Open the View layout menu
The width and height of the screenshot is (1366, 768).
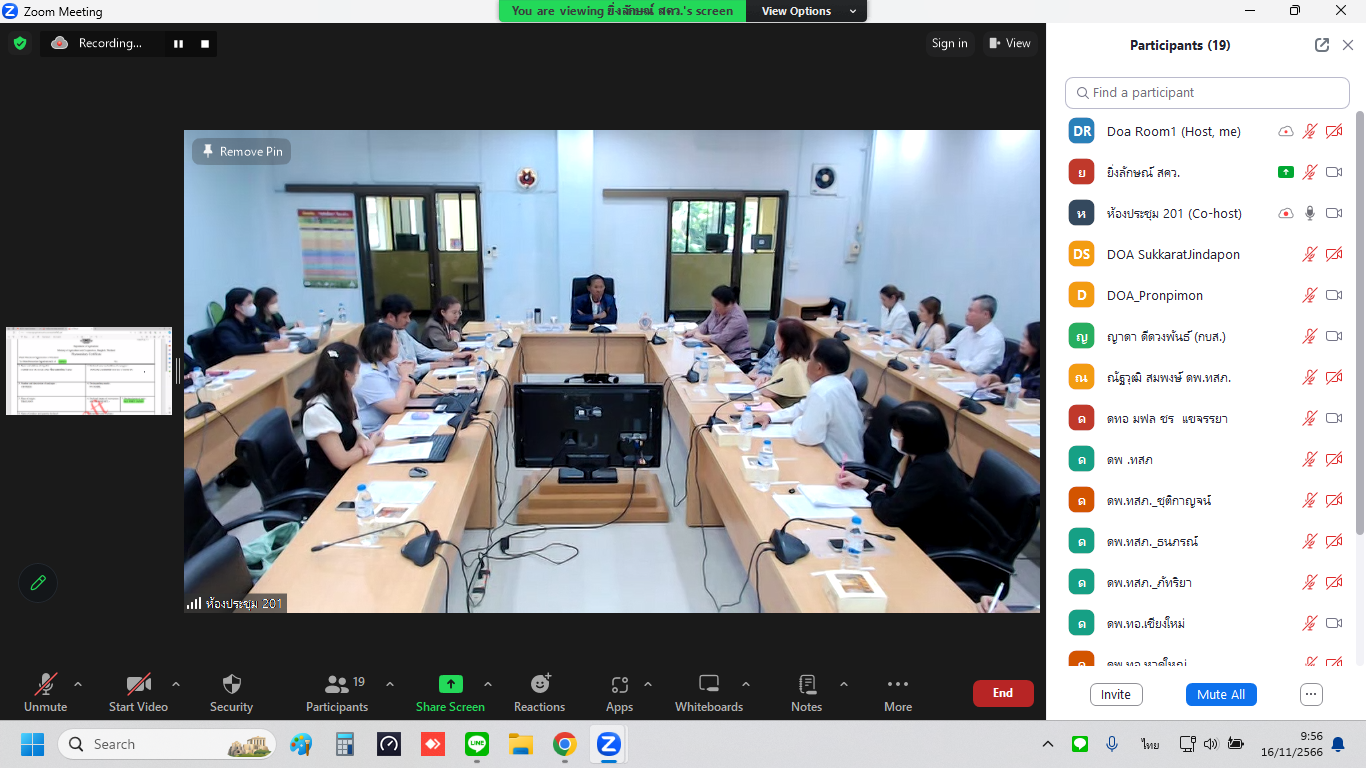pyautogui.click(x=1009, y=43)
